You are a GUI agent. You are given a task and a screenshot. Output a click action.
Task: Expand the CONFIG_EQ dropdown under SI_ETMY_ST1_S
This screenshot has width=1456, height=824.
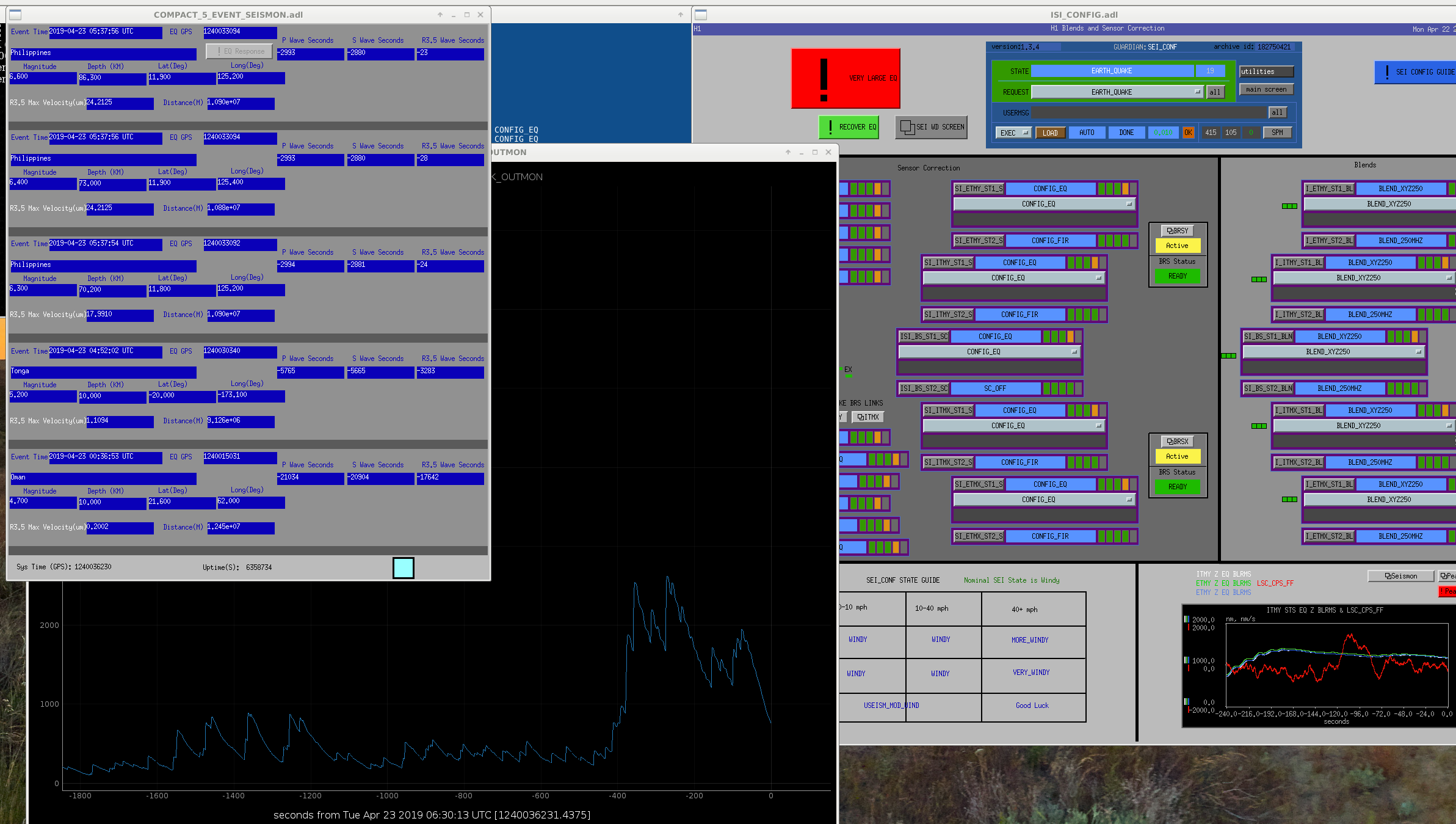[1044, 204]
